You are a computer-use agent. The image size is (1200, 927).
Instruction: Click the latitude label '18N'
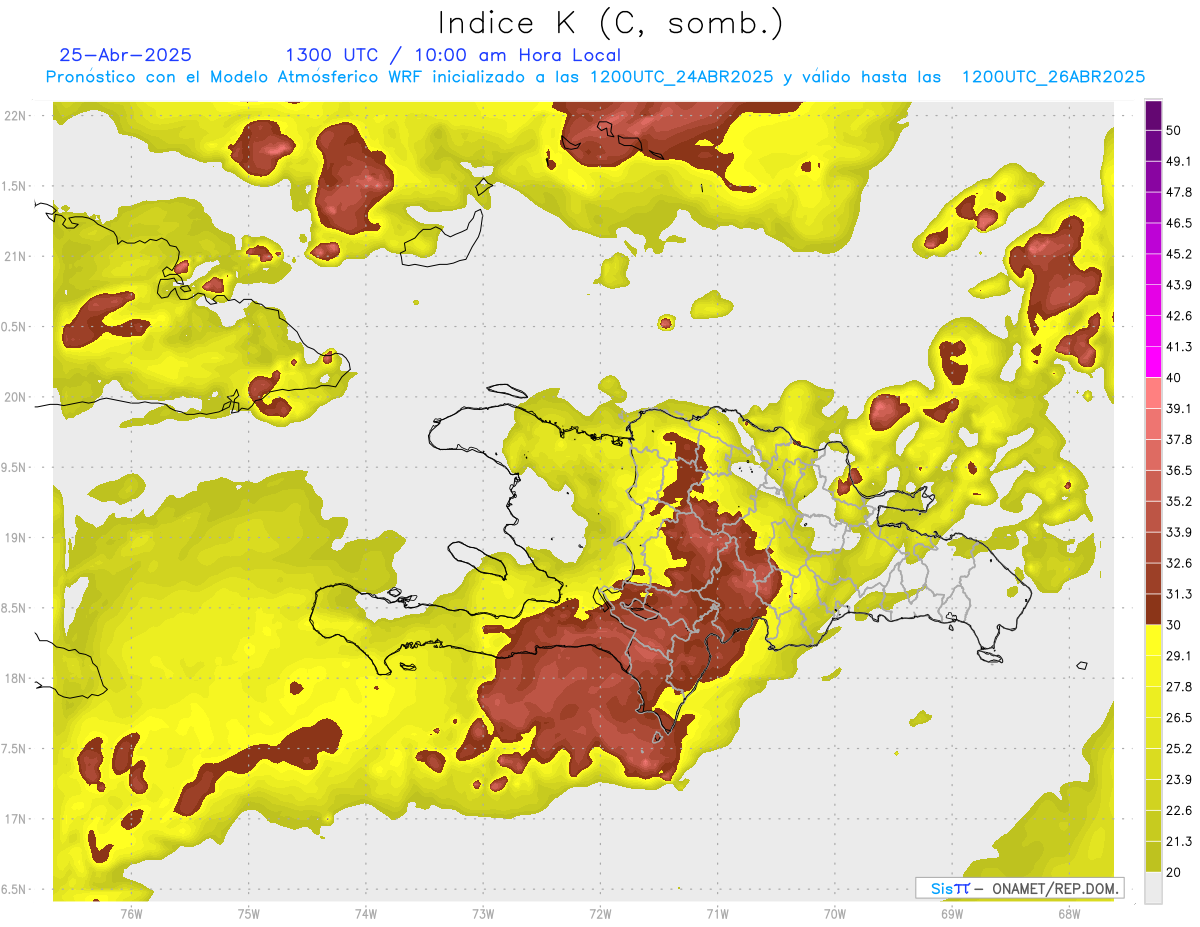click(15, 679)
